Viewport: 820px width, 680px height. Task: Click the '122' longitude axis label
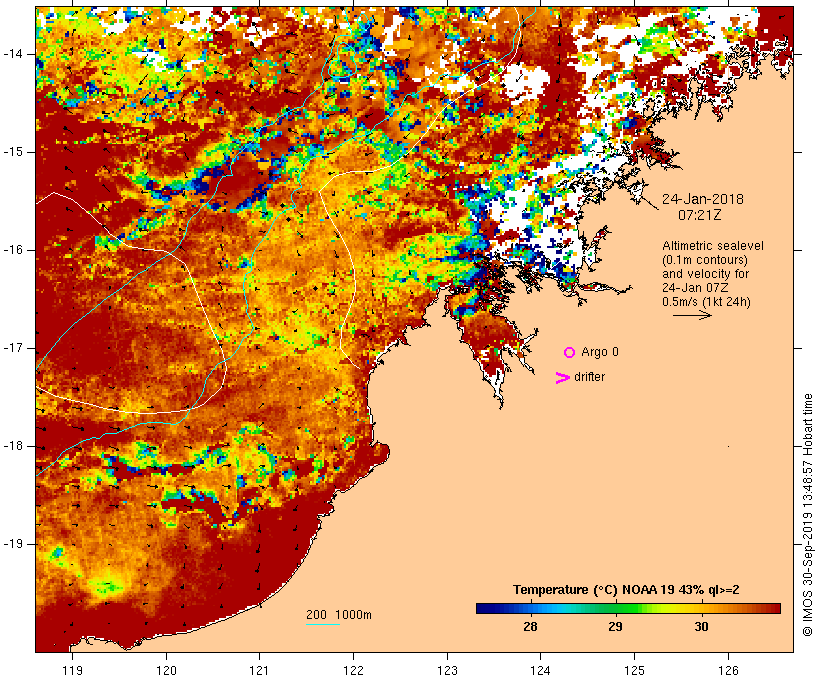coord(354,670)
